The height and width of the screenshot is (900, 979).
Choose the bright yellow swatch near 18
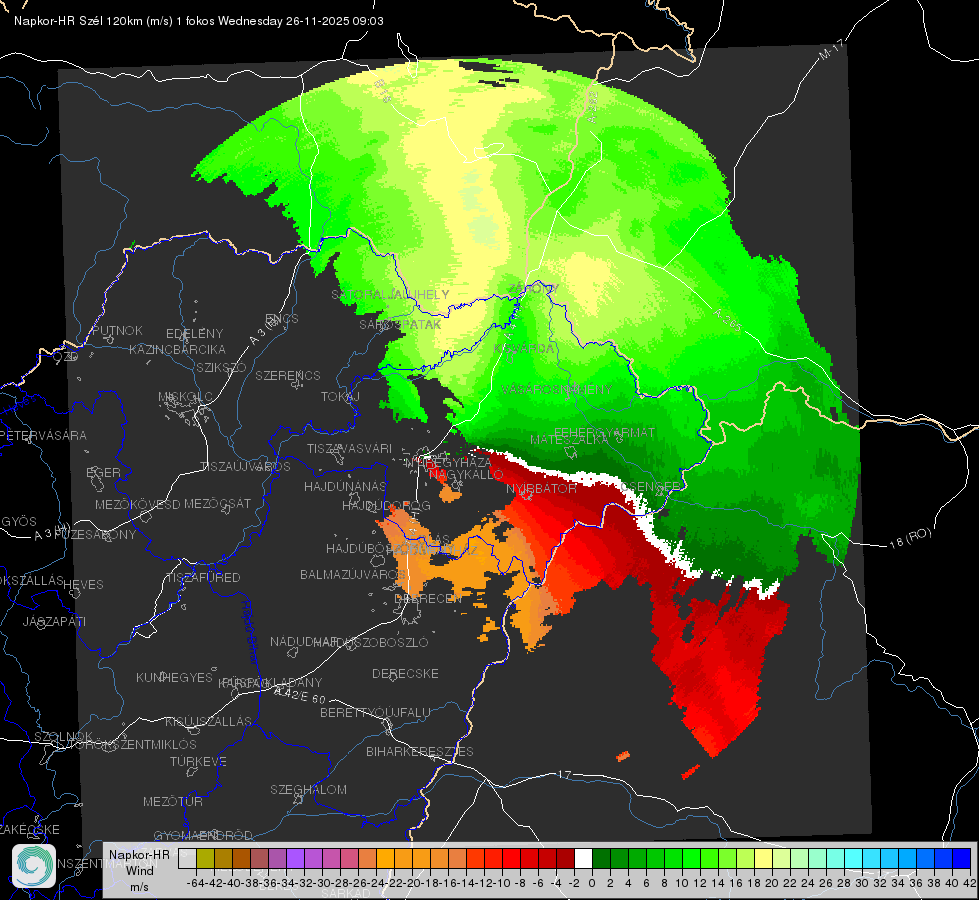763,859
